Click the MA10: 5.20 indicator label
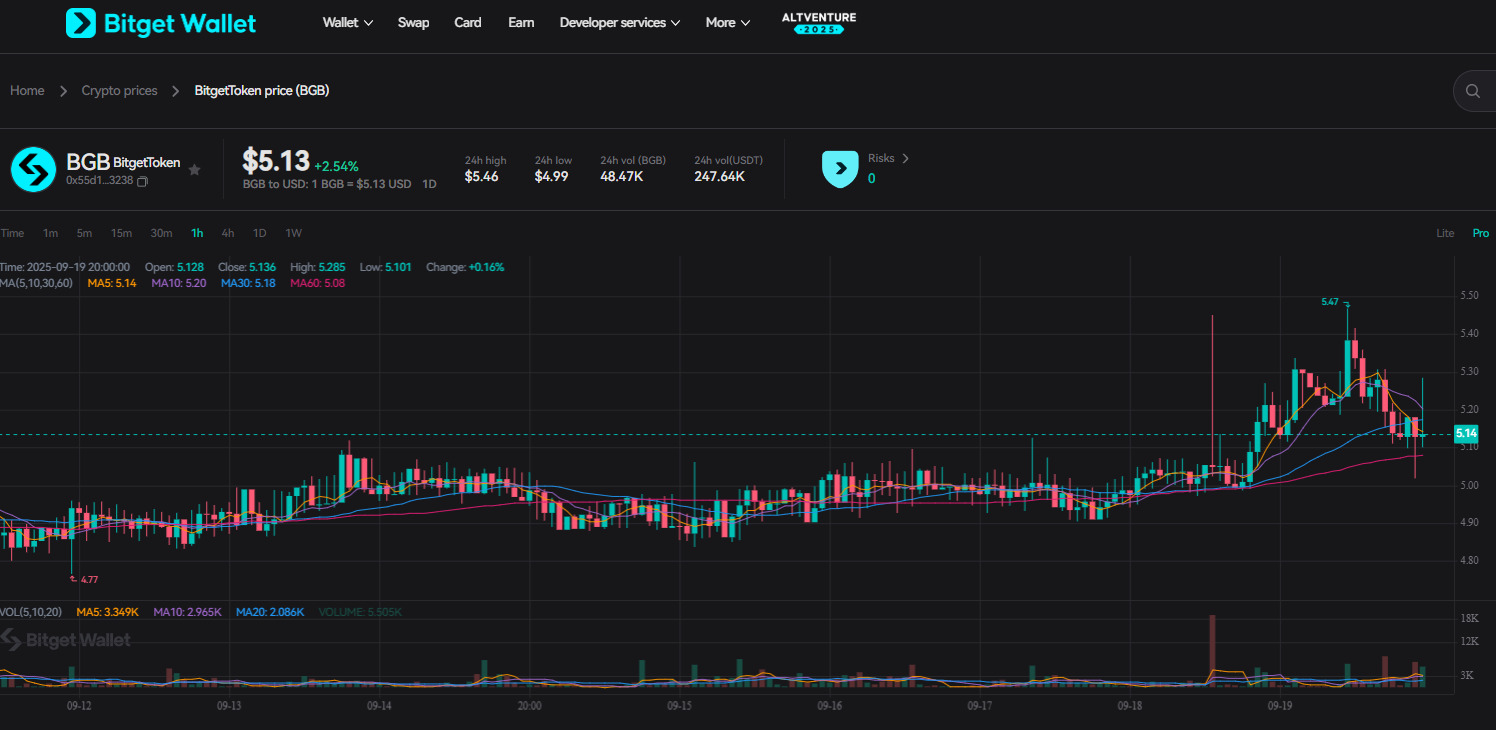 click(x=179, y=283)
